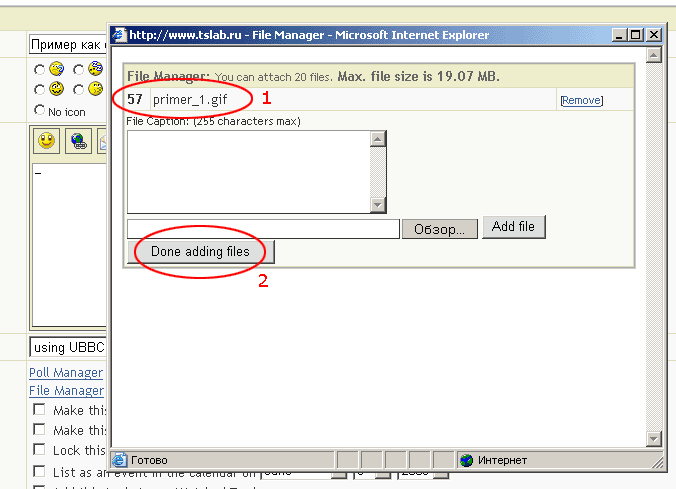Select the crazy zigzag-mouth smiley radio button
The image size is (676, 489).
coord(39,90)
